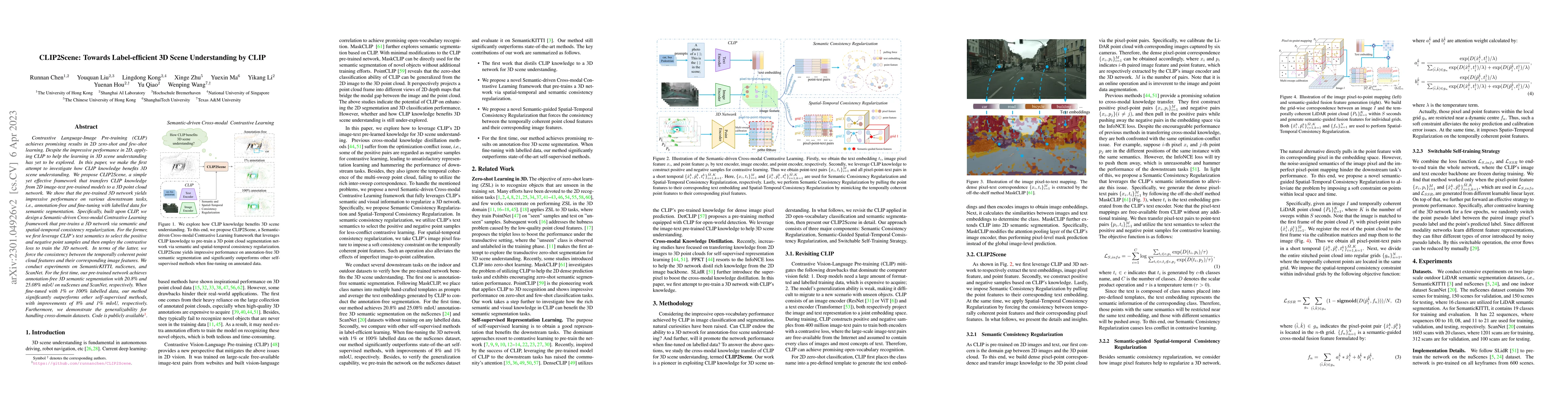Click author name 'Yikang Li'
The image size is (1568, 406).
coord(260,77)
